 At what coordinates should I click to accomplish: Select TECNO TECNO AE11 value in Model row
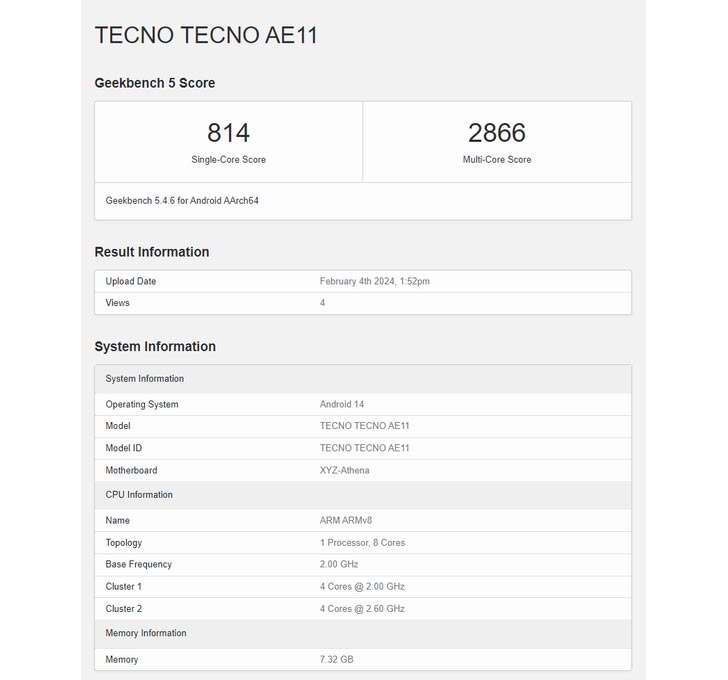coord(364,426)
